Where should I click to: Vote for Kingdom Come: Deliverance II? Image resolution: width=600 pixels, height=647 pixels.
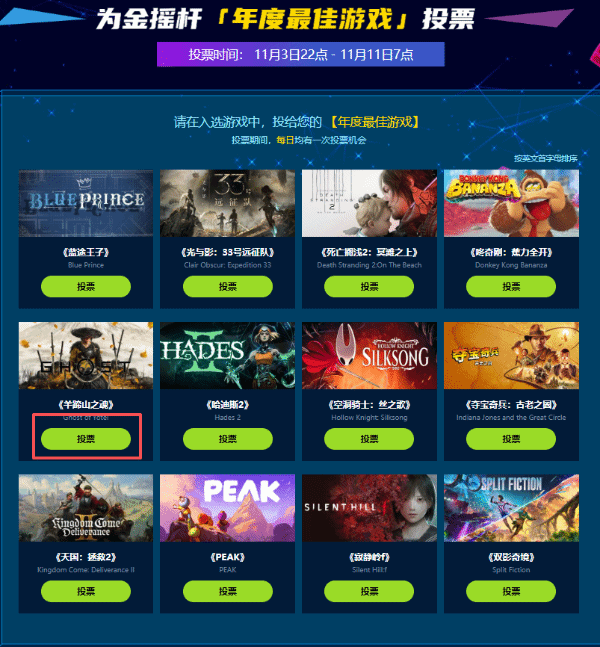click(x=86, y=591)
